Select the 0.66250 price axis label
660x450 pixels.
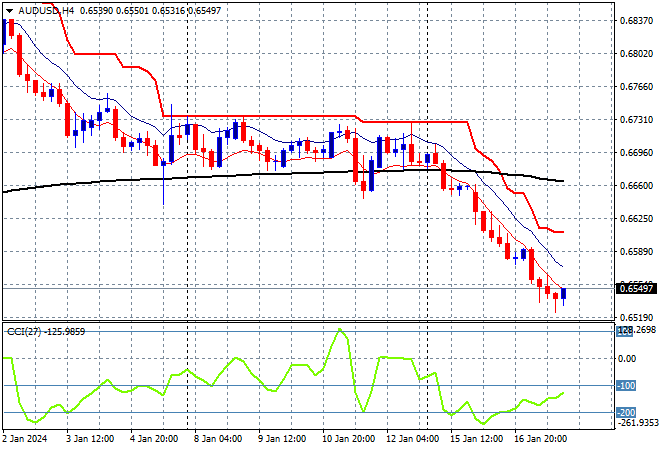pos(636,219)
